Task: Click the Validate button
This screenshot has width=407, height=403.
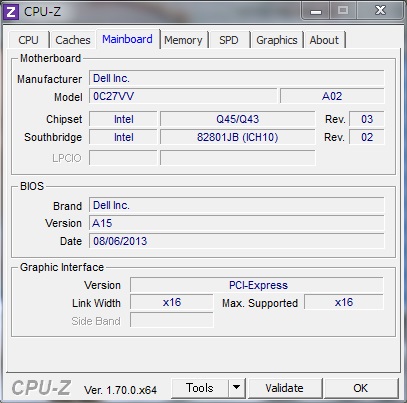Action: pos(285,388)
